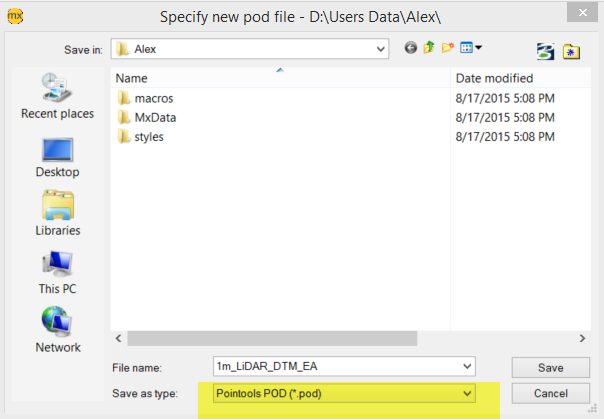Click the mx application icon in title bar
Image resolution: width=604 pixels, height=419 pixels.
[x=15, y=16]
